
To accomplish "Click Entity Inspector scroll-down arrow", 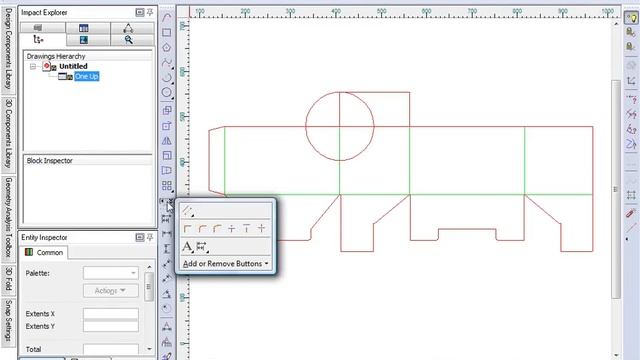I will [x=149, y=349].
